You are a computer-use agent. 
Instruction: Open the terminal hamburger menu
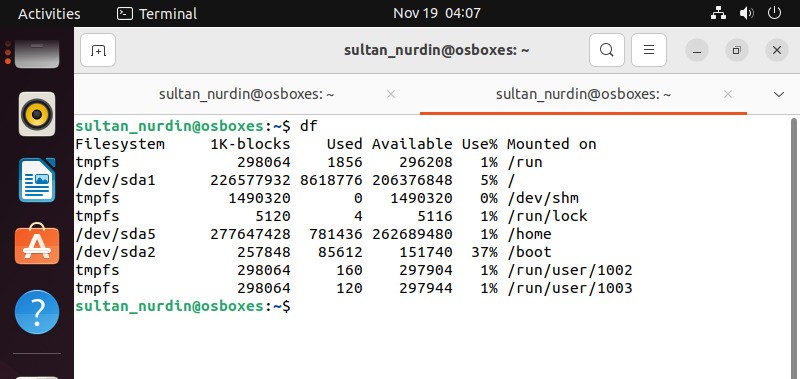[648, 50]
